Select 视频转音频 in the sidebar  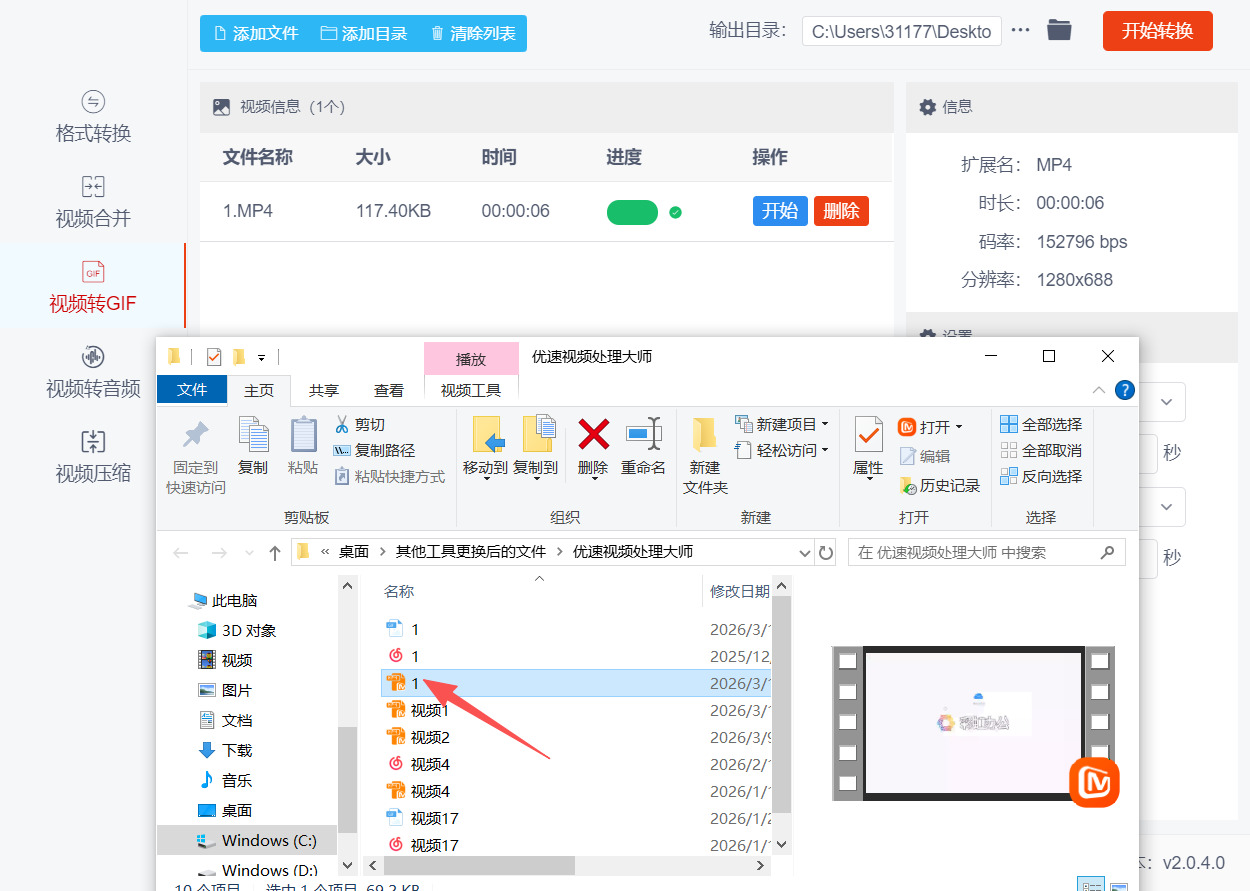(93, 372)
